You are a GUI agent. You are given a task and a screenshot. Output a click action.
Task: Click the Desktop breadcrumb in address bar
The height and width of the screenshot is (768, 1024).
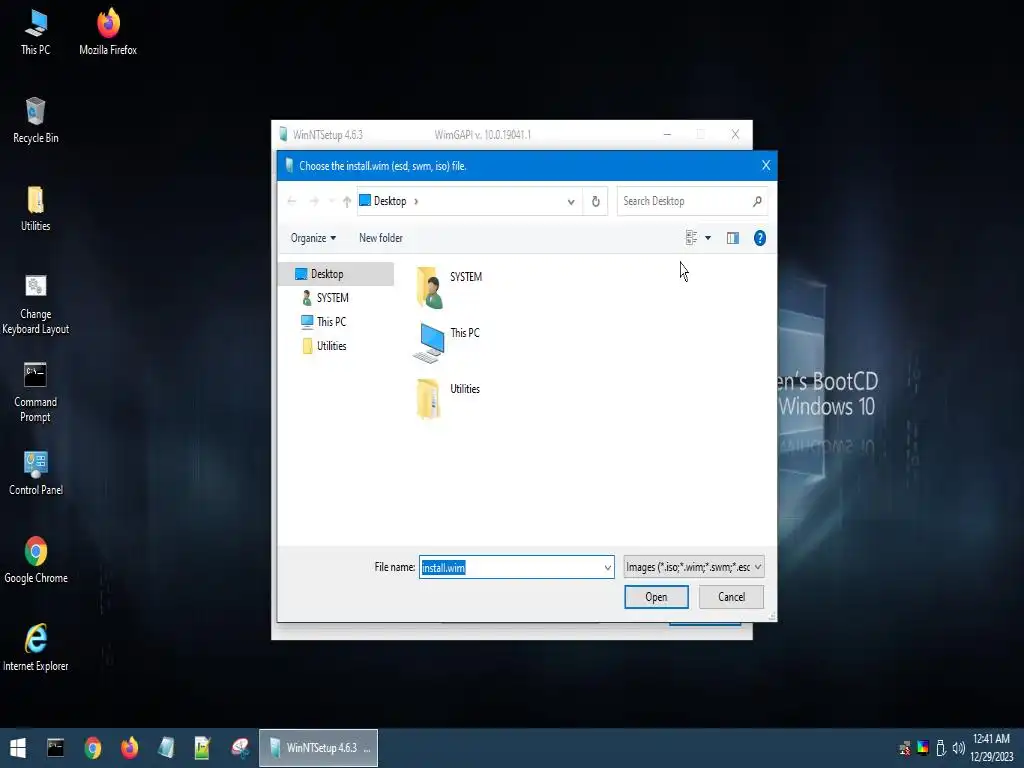click(390, 201)
